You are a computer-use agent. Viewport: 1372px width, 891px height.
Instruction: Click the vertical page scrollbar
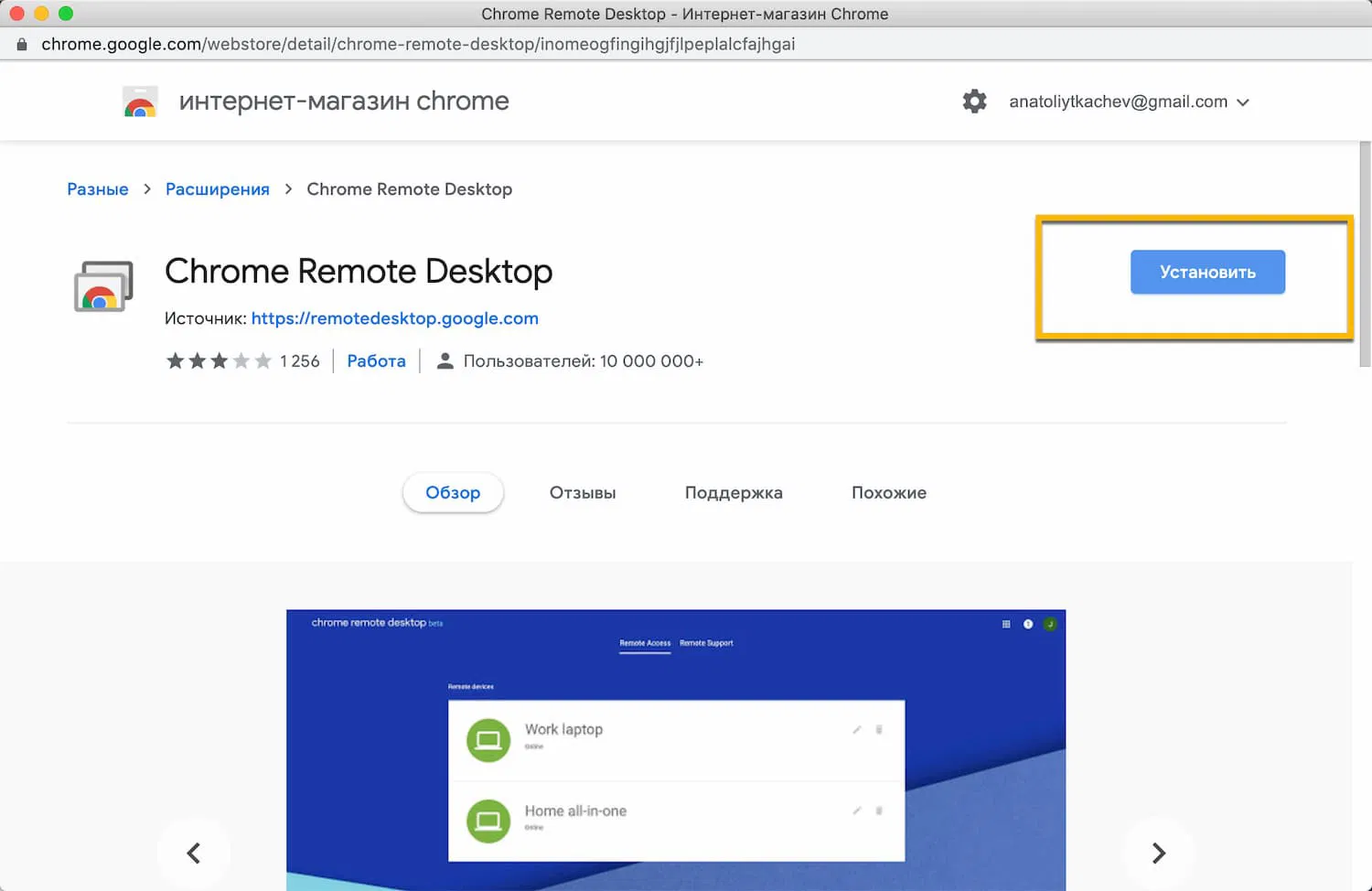coord(1365,254)
